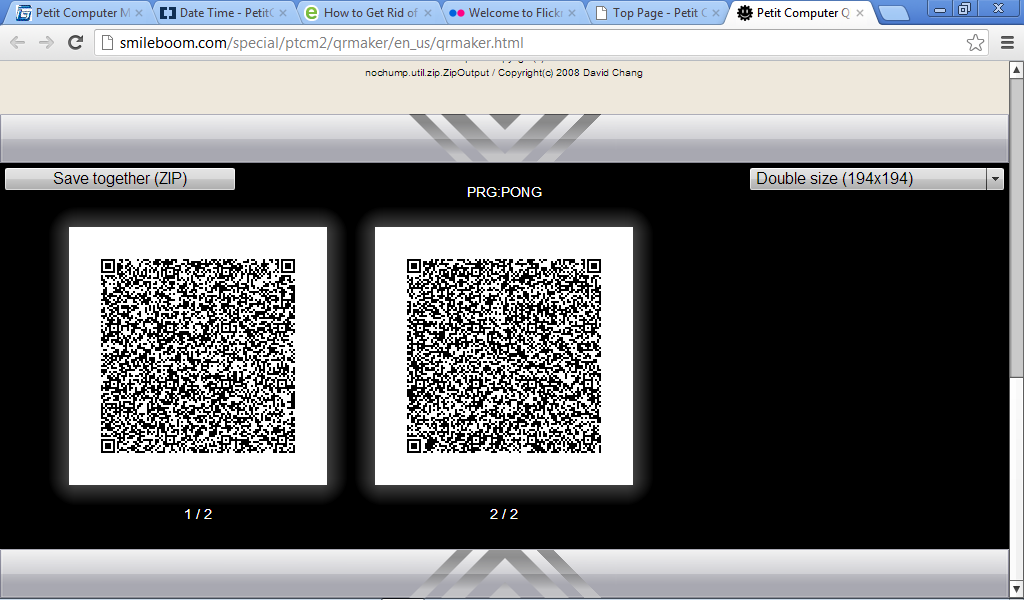The image size is (1024, 600).
Task: Switch to the Date Time - Petit tab
Action: (222, 13)
